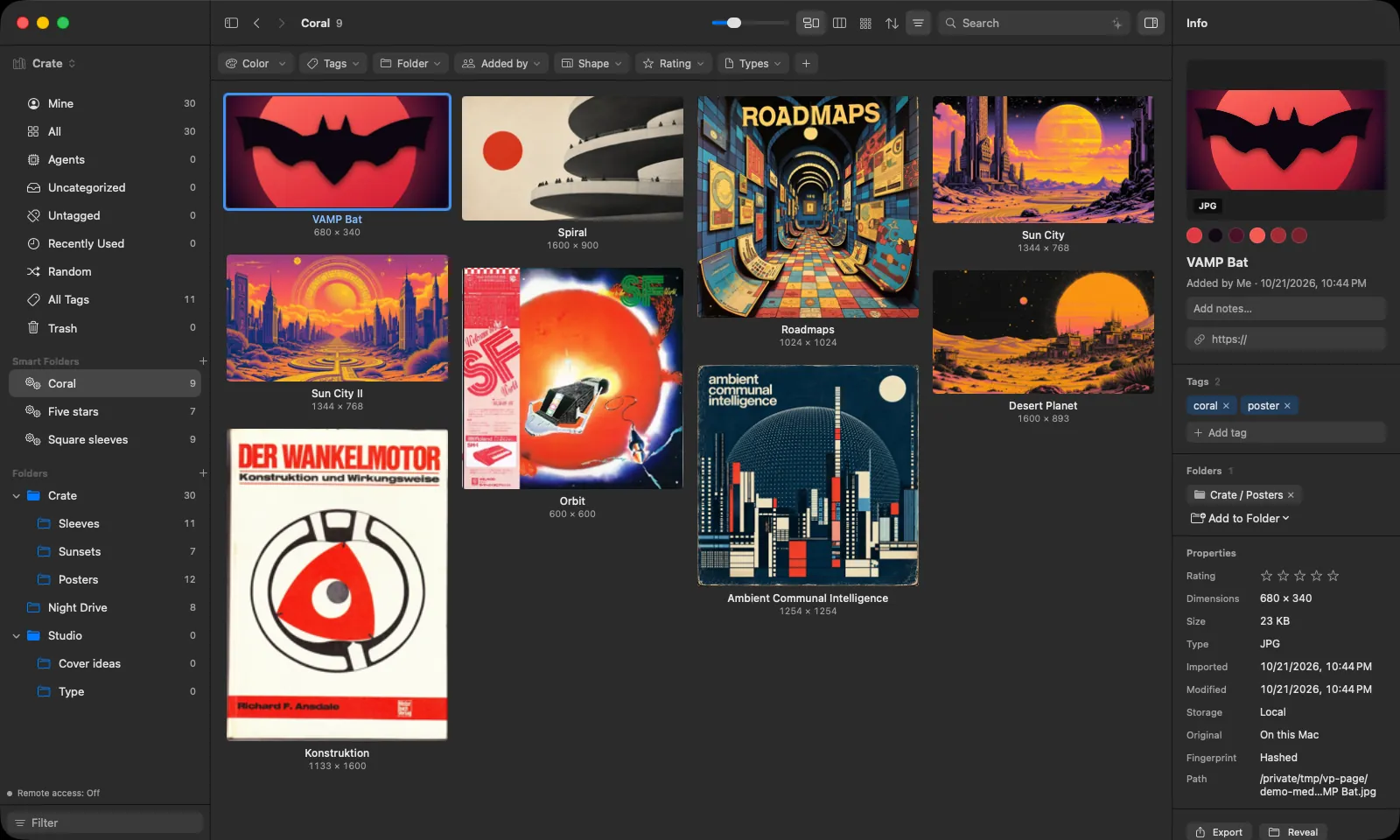1400x840 pixels.
Task: Pick the first coral color swatch
Action: click(x=1194, y=235)
